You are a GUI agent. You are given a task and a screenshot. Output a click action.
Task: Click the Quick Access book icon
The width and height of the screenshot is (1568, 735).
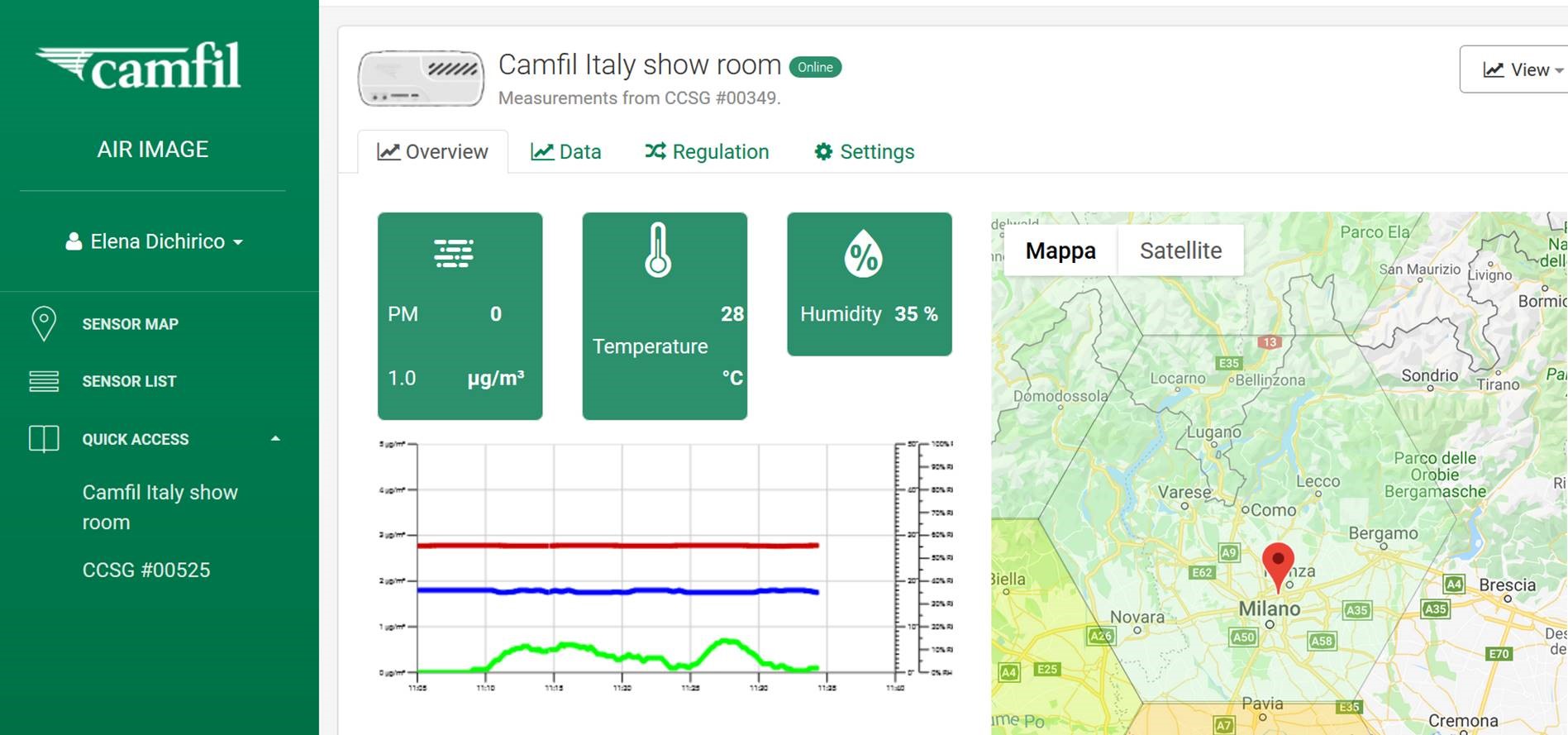tap(43, 439)
